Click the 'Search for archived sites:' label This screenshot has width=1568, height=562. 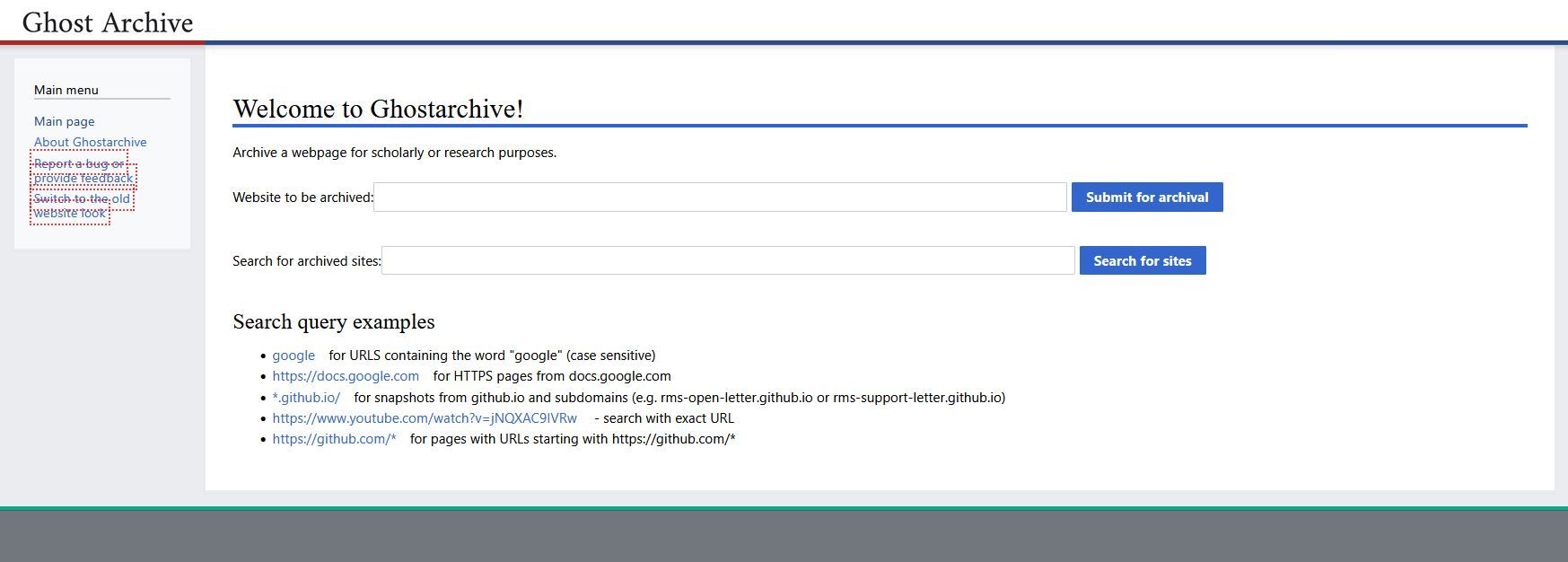[x=307, y=261]
